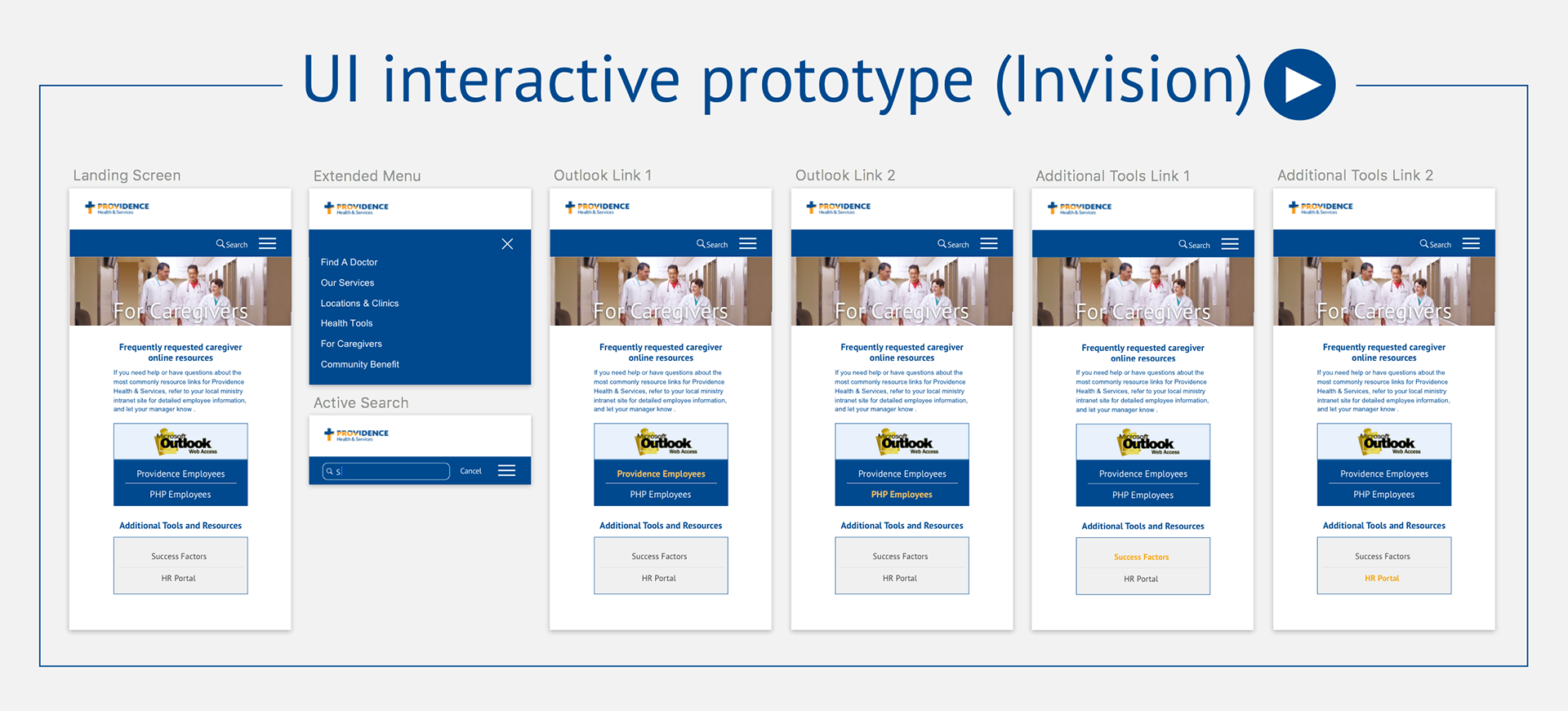Click Success Factors in Landing Screen mockup
Screen dimensions: 1568x711
point(179,557)
